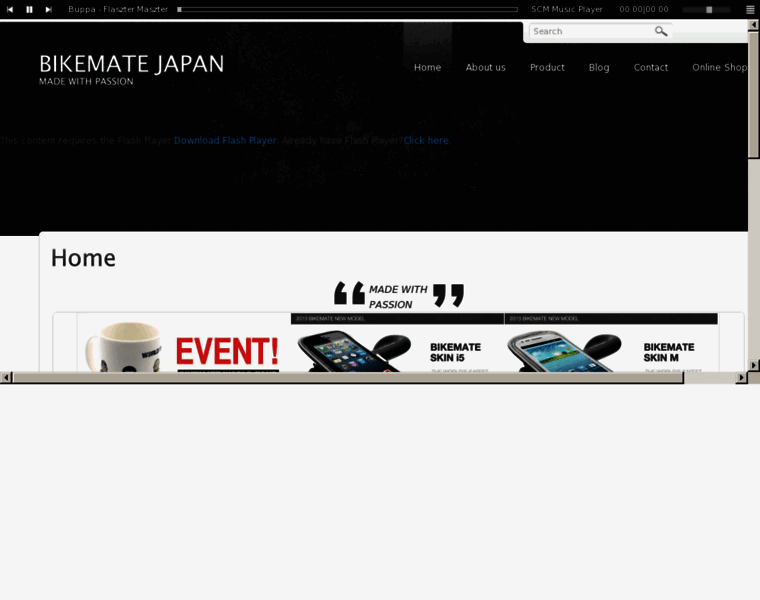760x600 pixels.
Task: Click the vertical scrollbar thumb
Action: [754, 94]
